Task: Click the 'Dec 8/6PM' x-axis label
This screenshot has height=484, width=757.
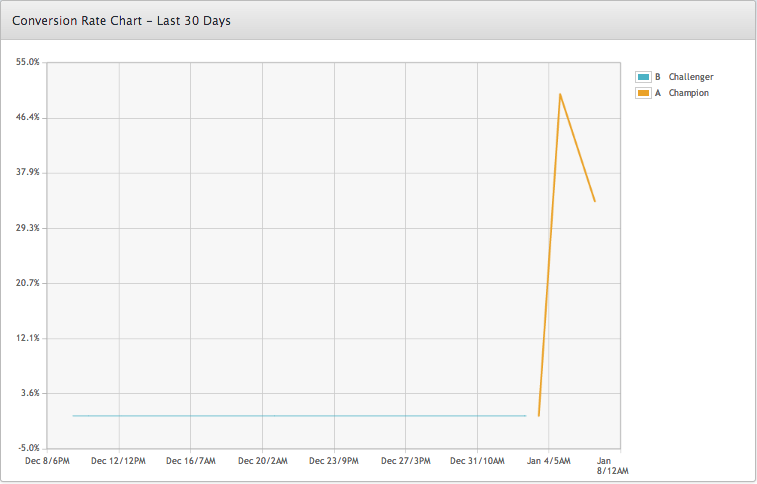Action: pos(47,461)
